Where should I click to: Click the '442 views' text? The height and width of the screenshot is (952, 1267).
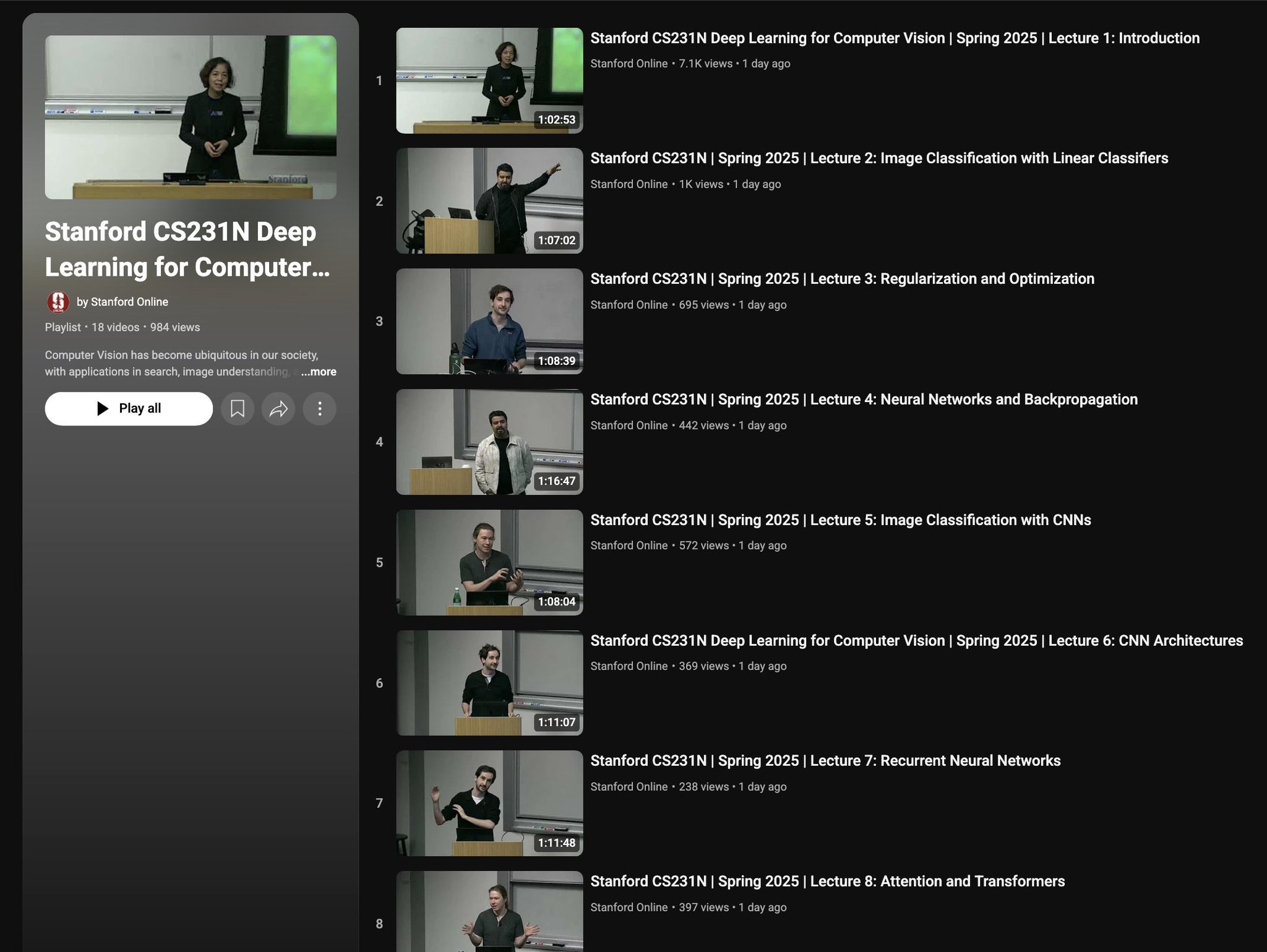pyautogui.click(x=704, y=426)
